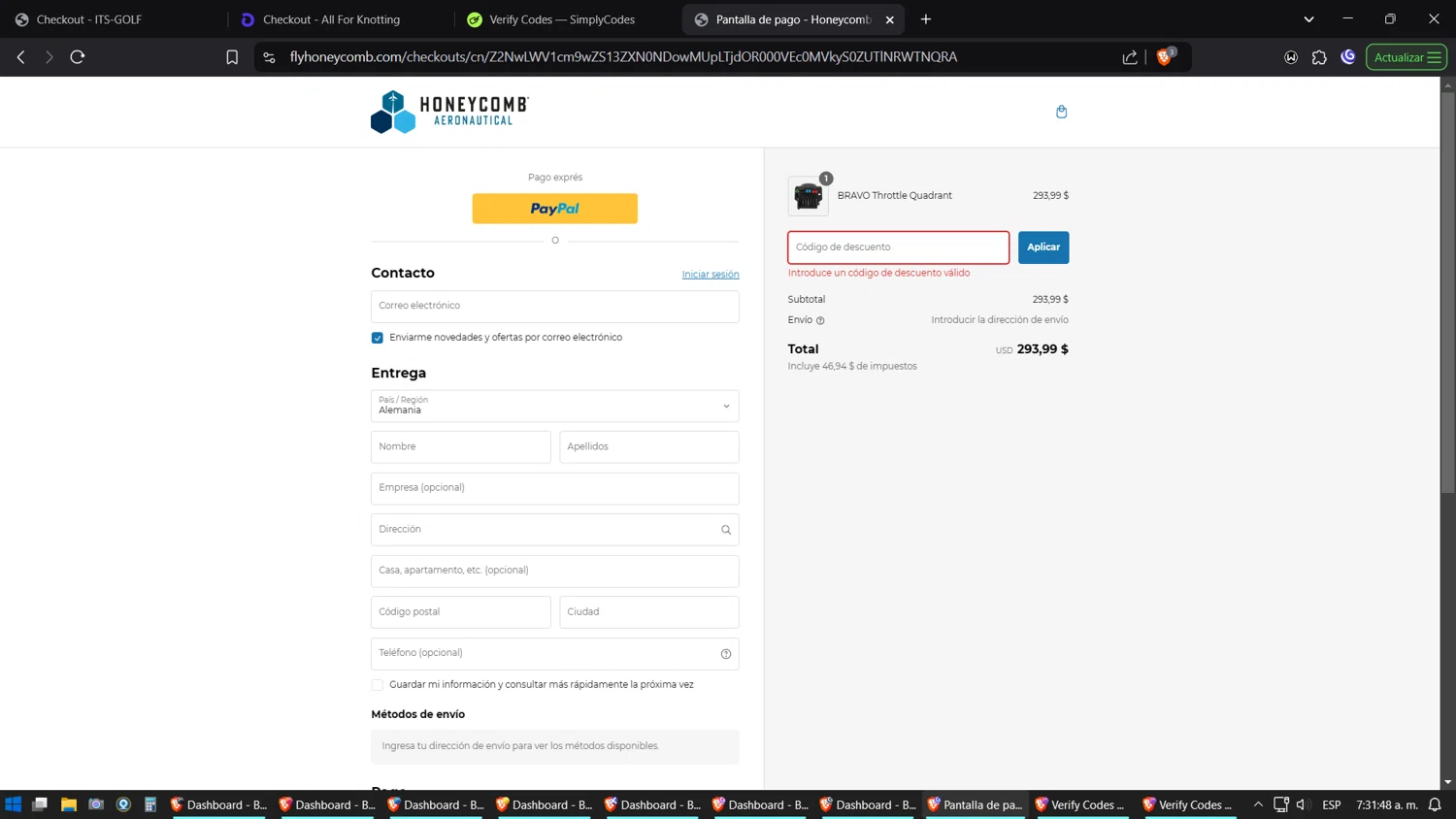The width and height of the screenshot is (1456, 819).
Task: Open a new browser tab
Action: pos(926,19)
